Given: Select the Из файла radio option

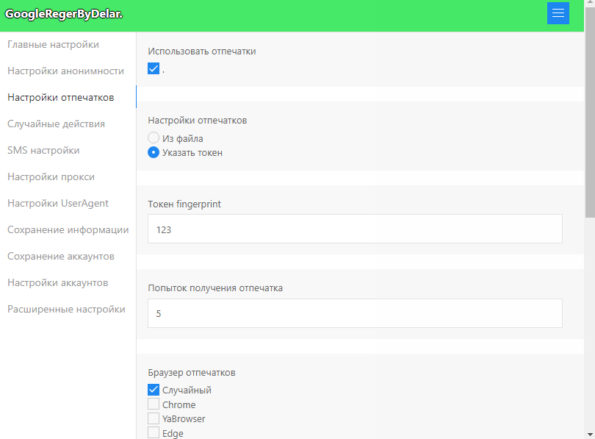Looking at the screenshot, I should pyautogui.click(x=153, y=138).
